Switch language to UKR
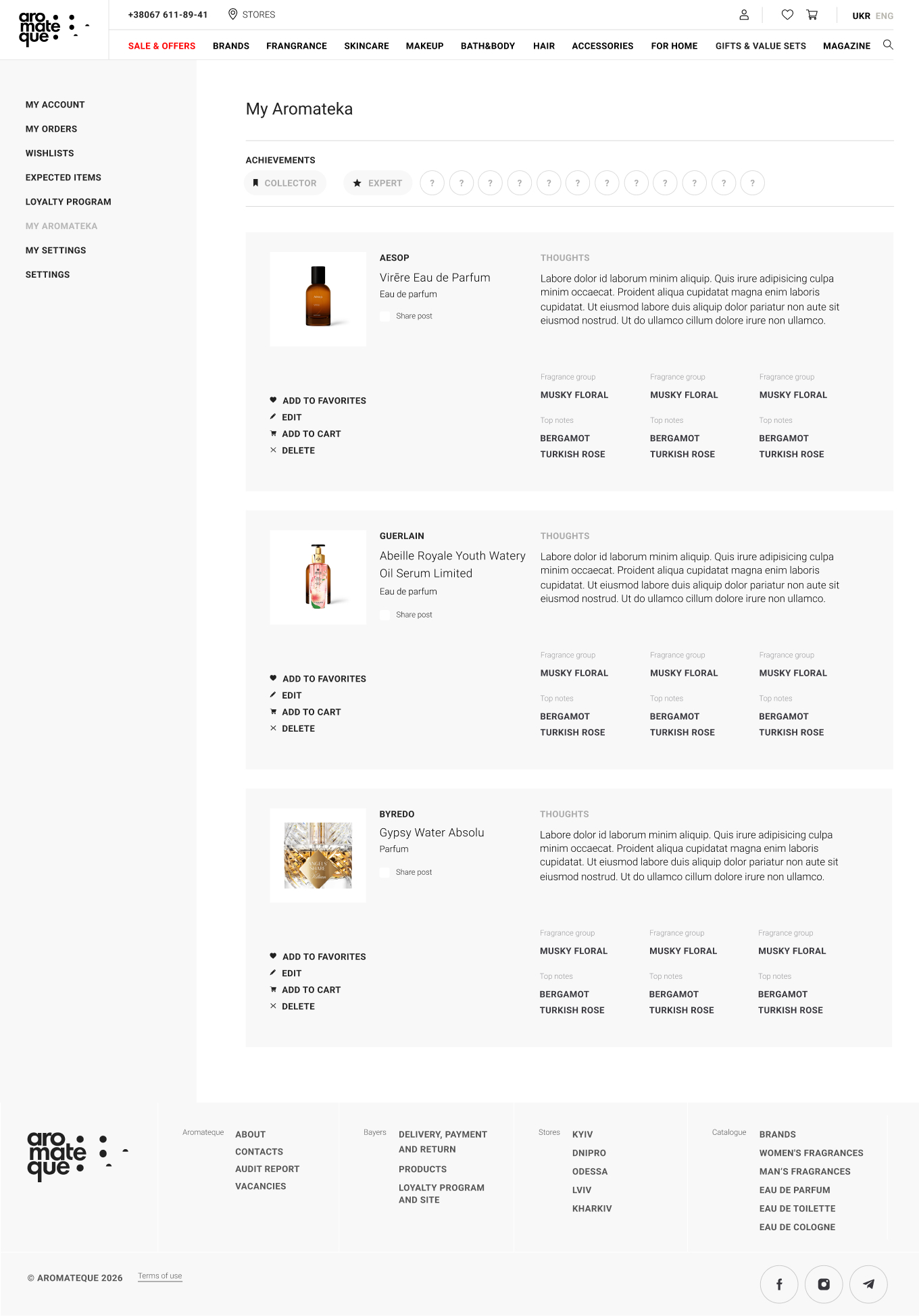 point(861,16)
